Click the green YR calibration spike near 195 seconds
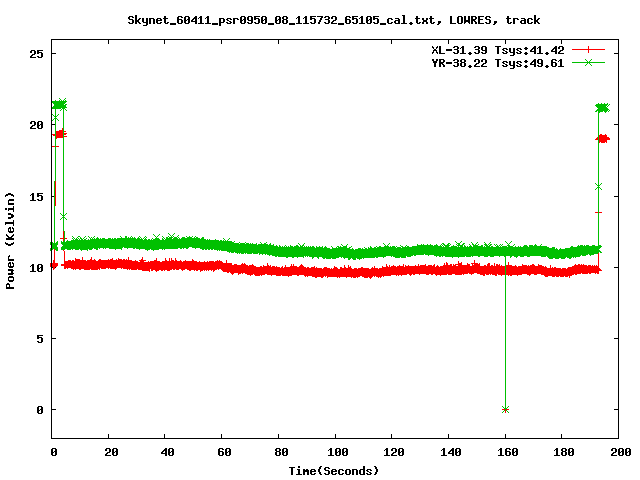This screenshot has height=480, width=640. (602, 108)
